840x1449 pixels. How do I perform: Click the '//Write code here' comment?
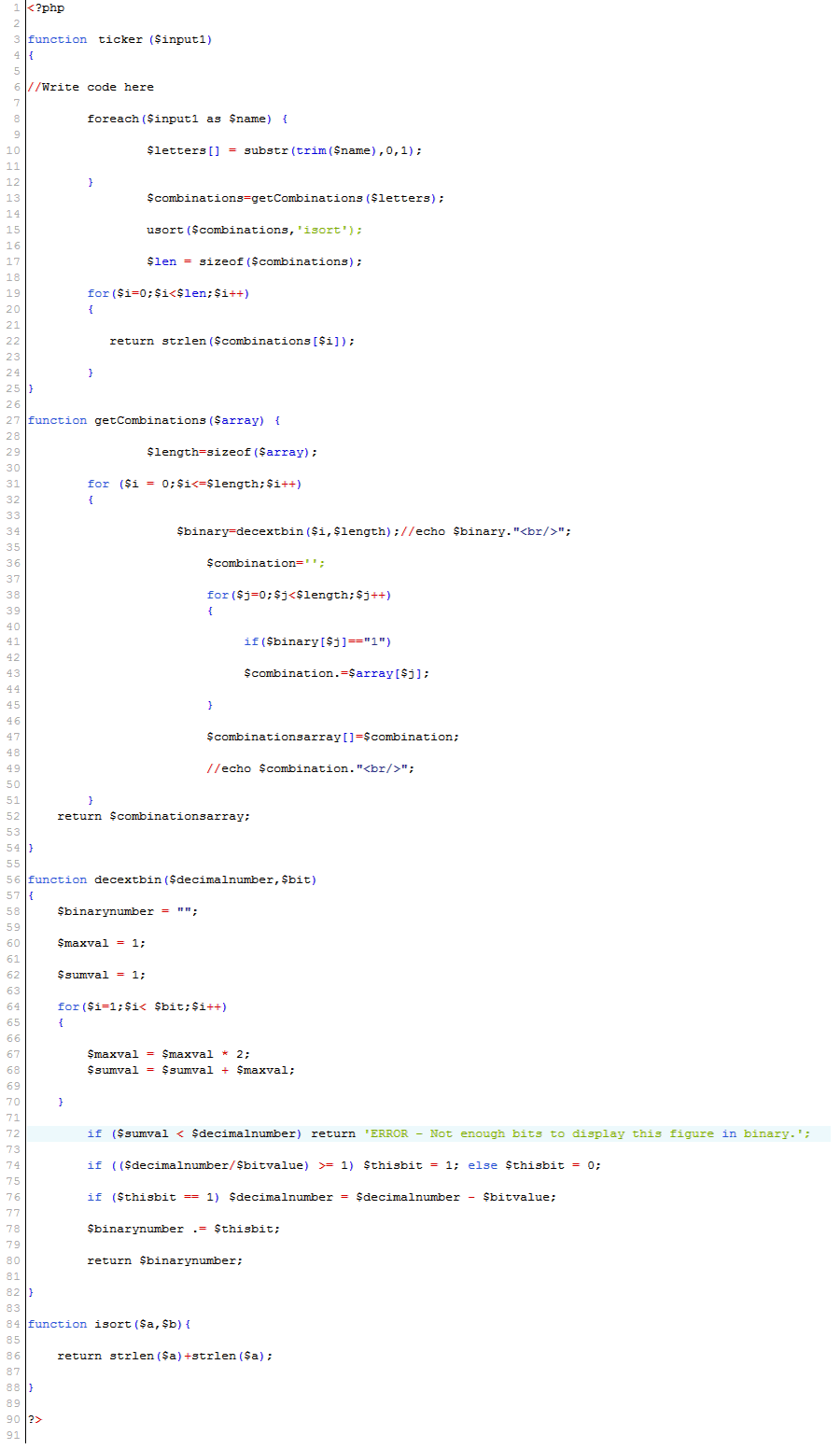[91, 87]
